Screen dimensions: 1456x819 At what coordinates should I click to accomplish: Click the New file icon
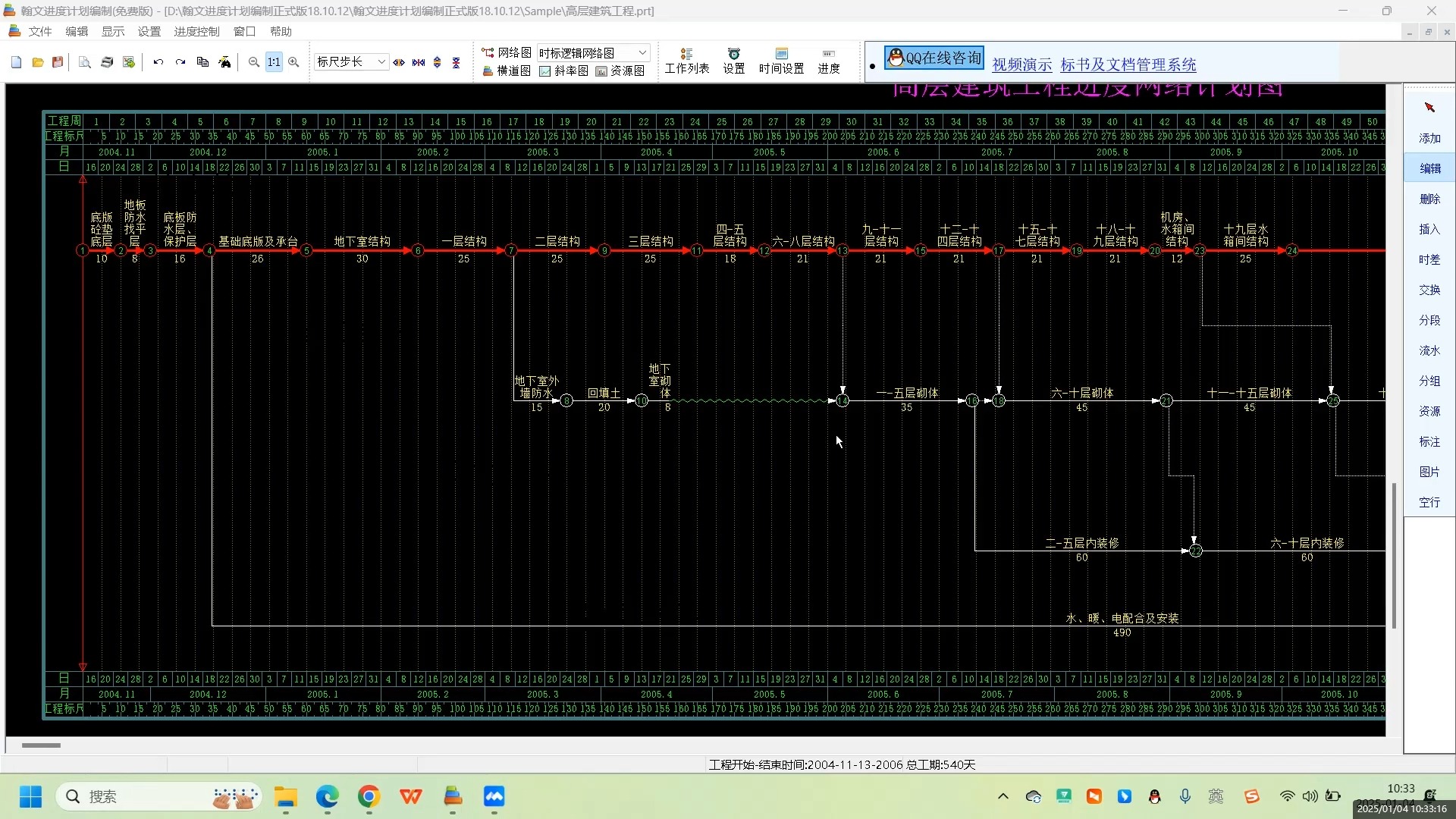(17, 62)
